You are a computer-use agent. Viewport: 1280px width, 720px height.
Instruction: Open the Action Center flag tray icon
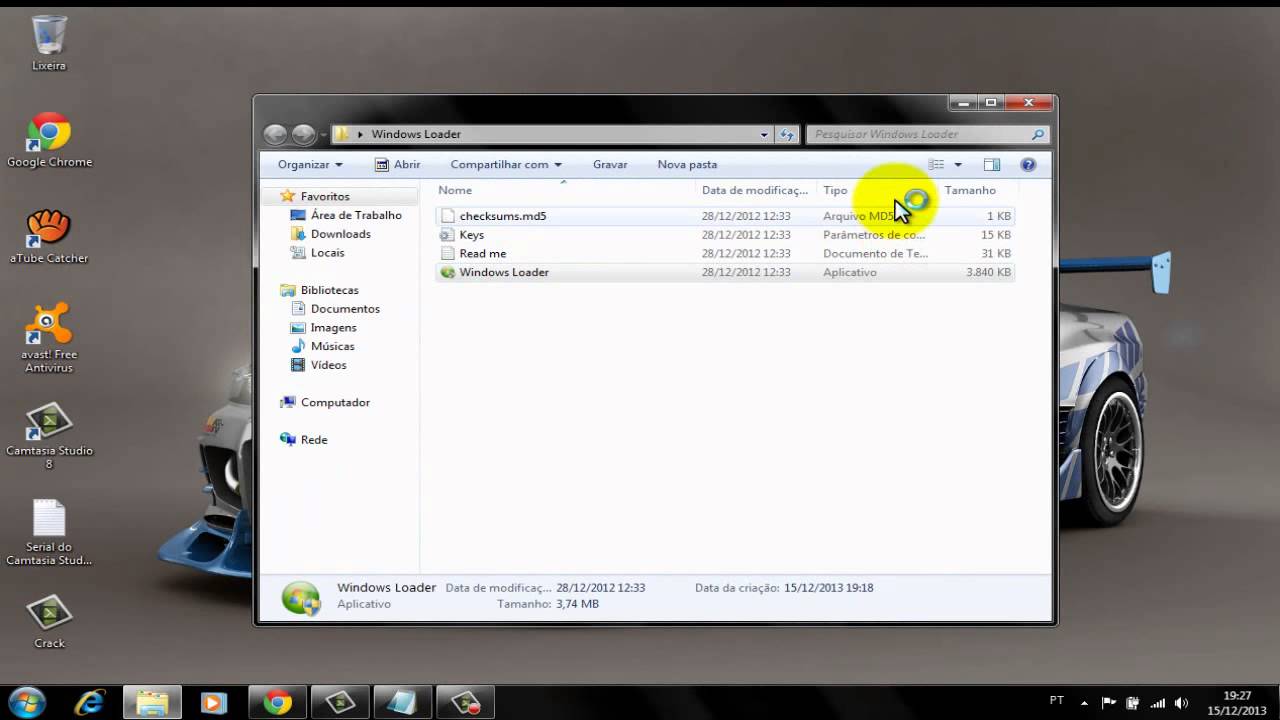1108,702
